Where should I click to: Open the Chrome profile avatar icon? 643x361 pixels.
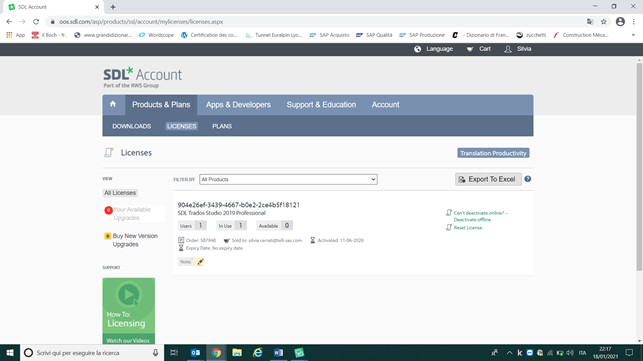(x=620, y=22)
